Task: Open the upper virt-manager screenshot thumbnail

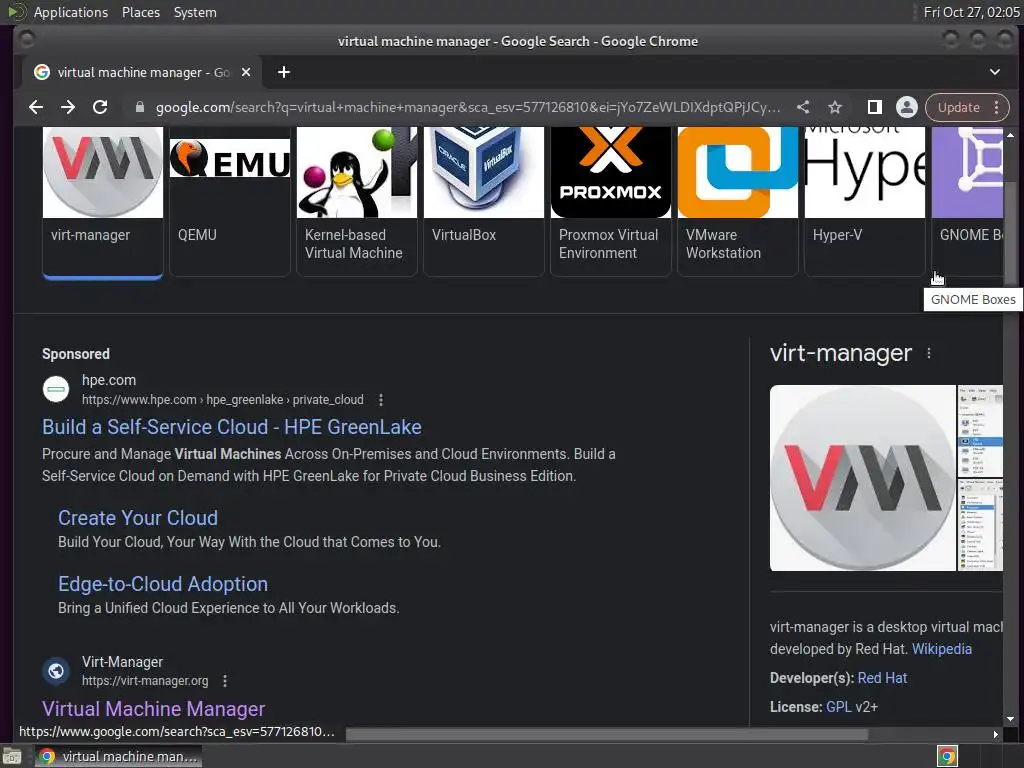Action: [x=980, y=431]
